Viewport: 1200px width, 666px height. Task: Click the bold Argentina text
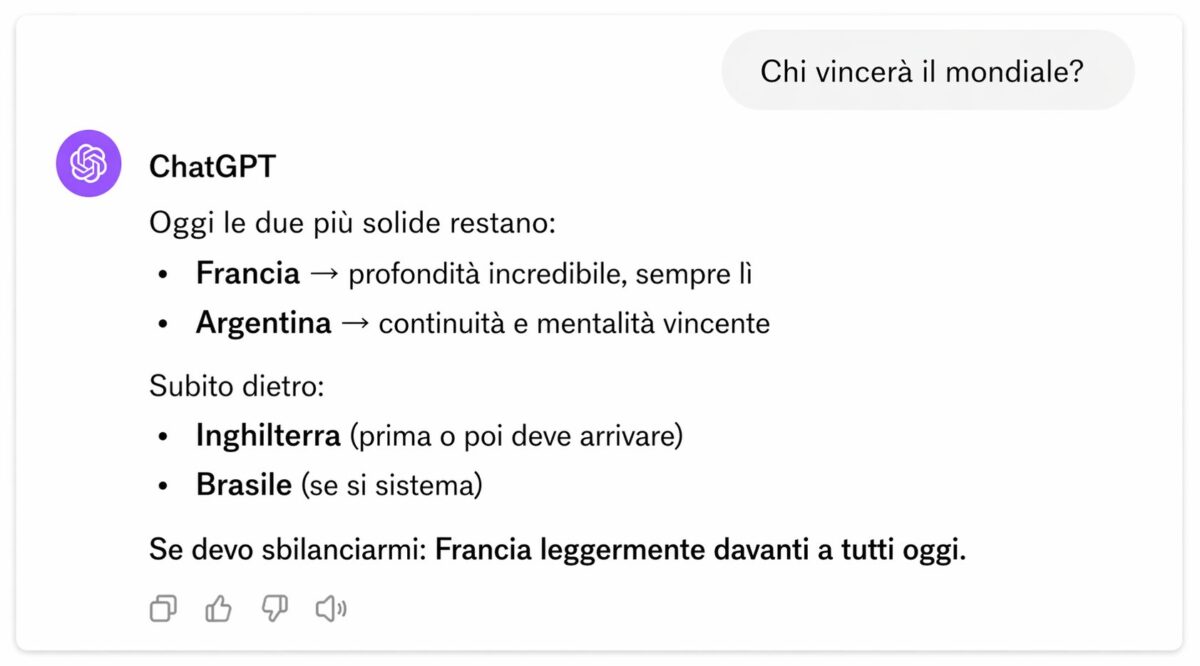click(263, 323)
